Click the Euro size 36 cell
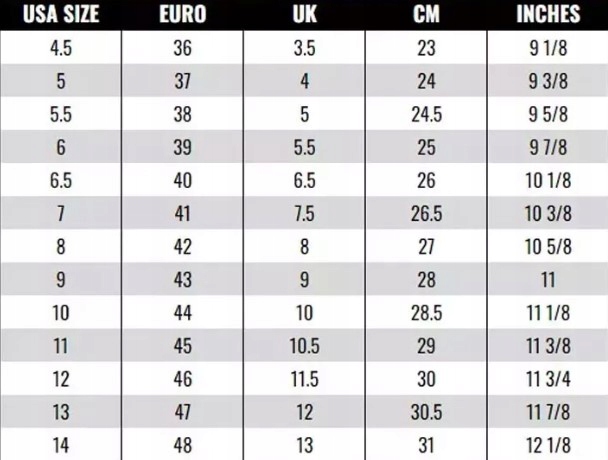 pyautogui.click(x=182, y=47)
